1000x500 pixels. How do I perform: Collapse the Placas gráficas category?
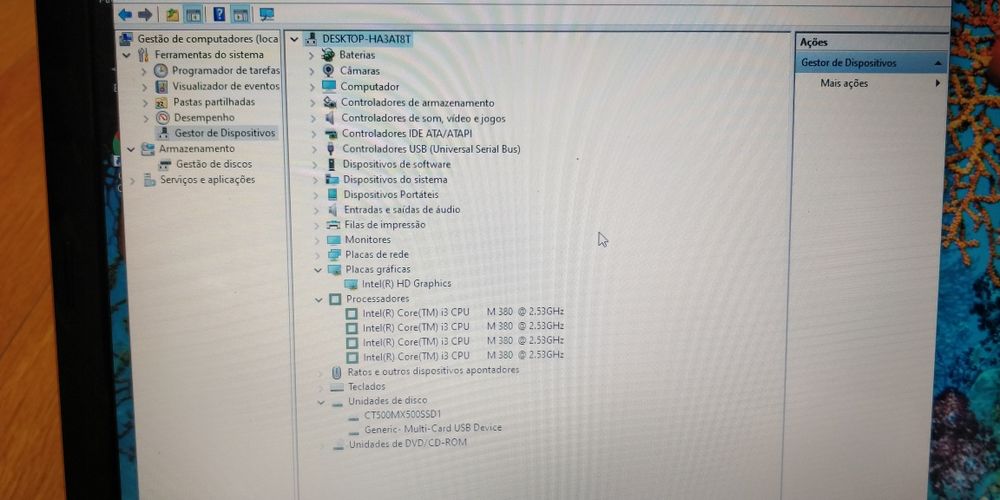coord(318,270)
